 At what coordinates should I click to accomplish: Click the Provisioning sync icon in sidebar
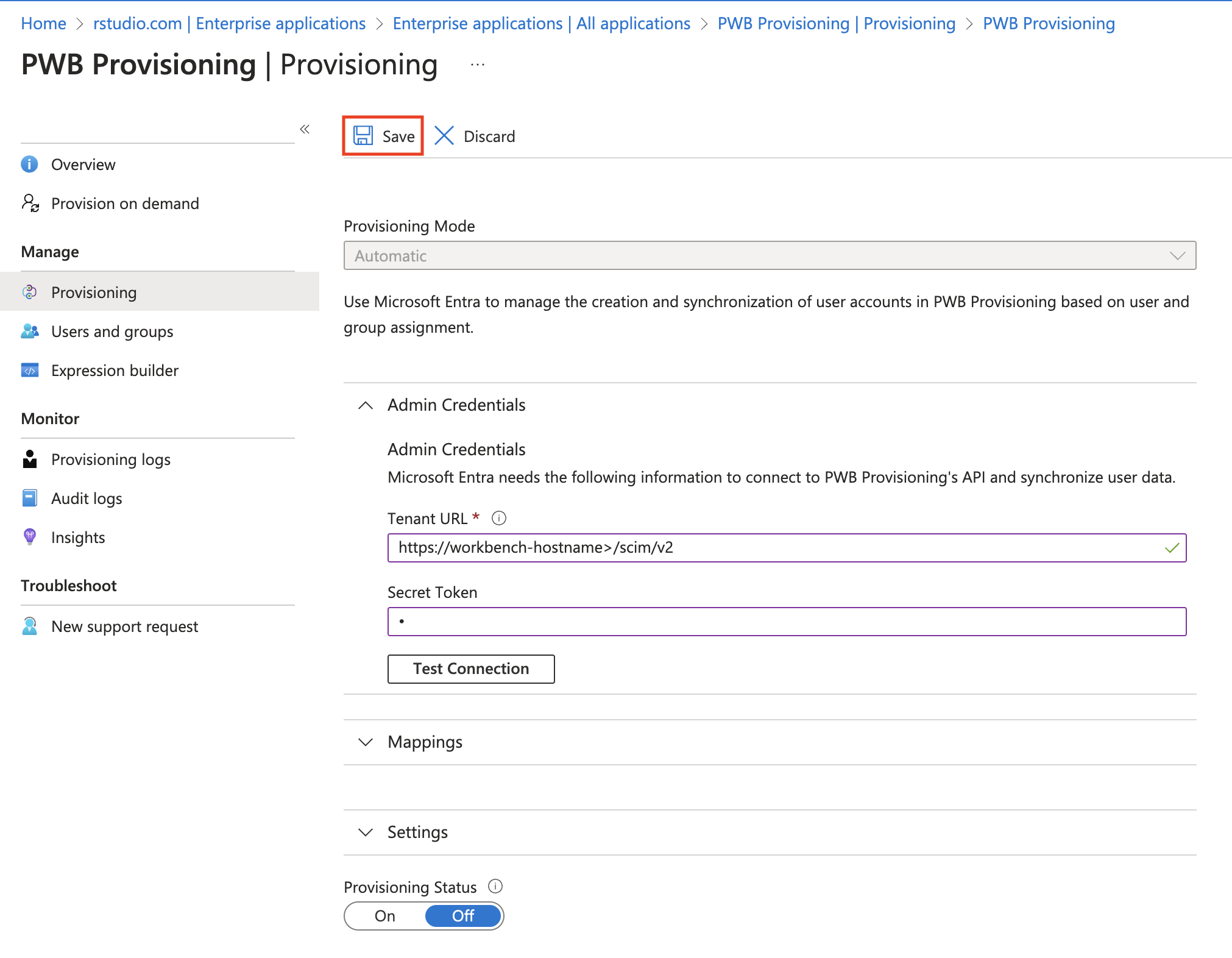pyautogui.click(x=29, y=292)
